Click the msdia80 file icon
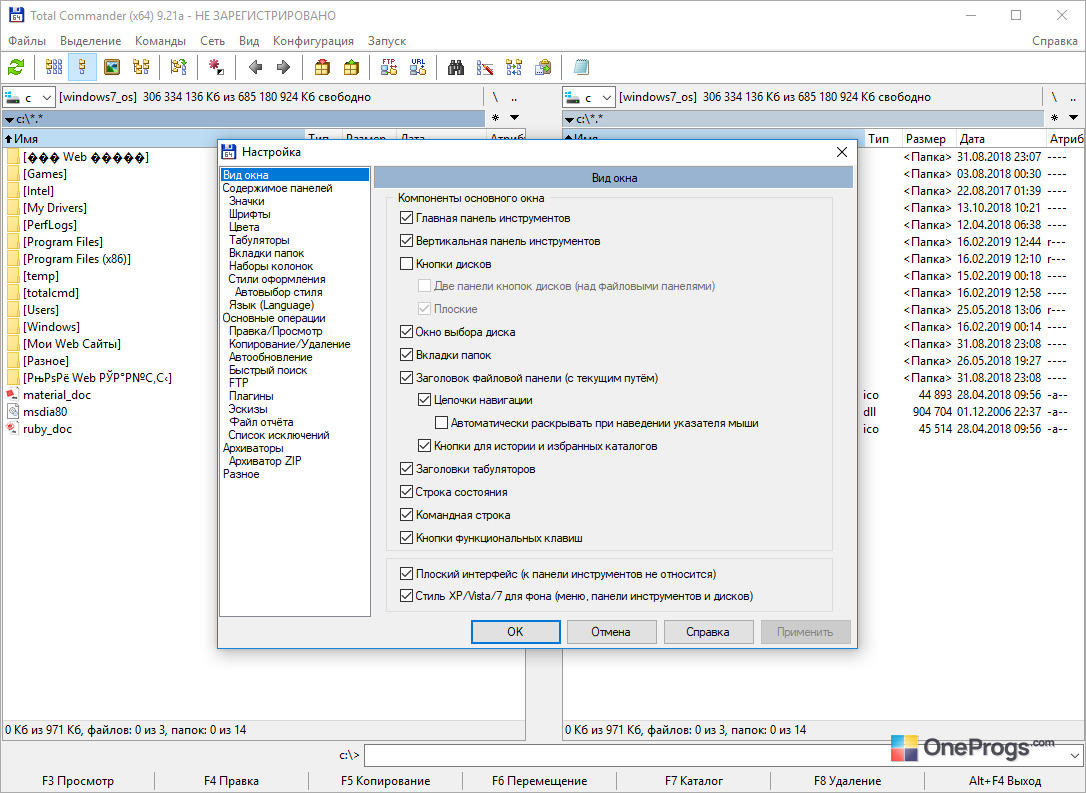The height and width of the screenshot is (793, 1086). coord(12,411)
